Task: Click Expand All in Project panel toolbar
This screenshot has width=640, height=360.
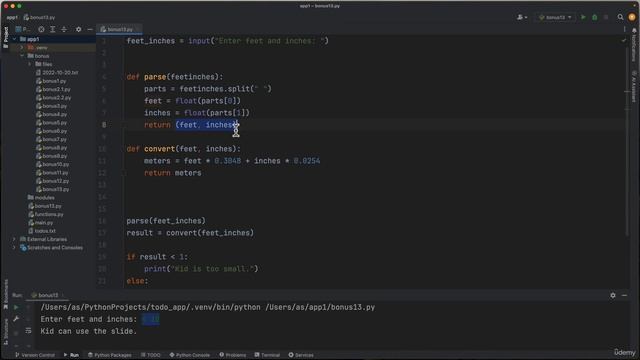Action: [x=53, y=29]
